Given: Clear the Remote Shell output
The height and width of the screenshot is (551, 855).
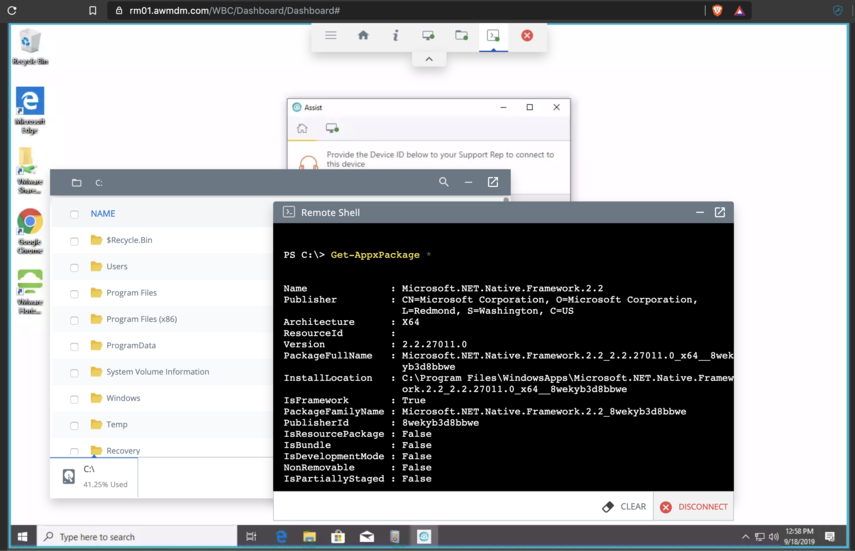Looking at the screenshot, I should click(624, 507).
